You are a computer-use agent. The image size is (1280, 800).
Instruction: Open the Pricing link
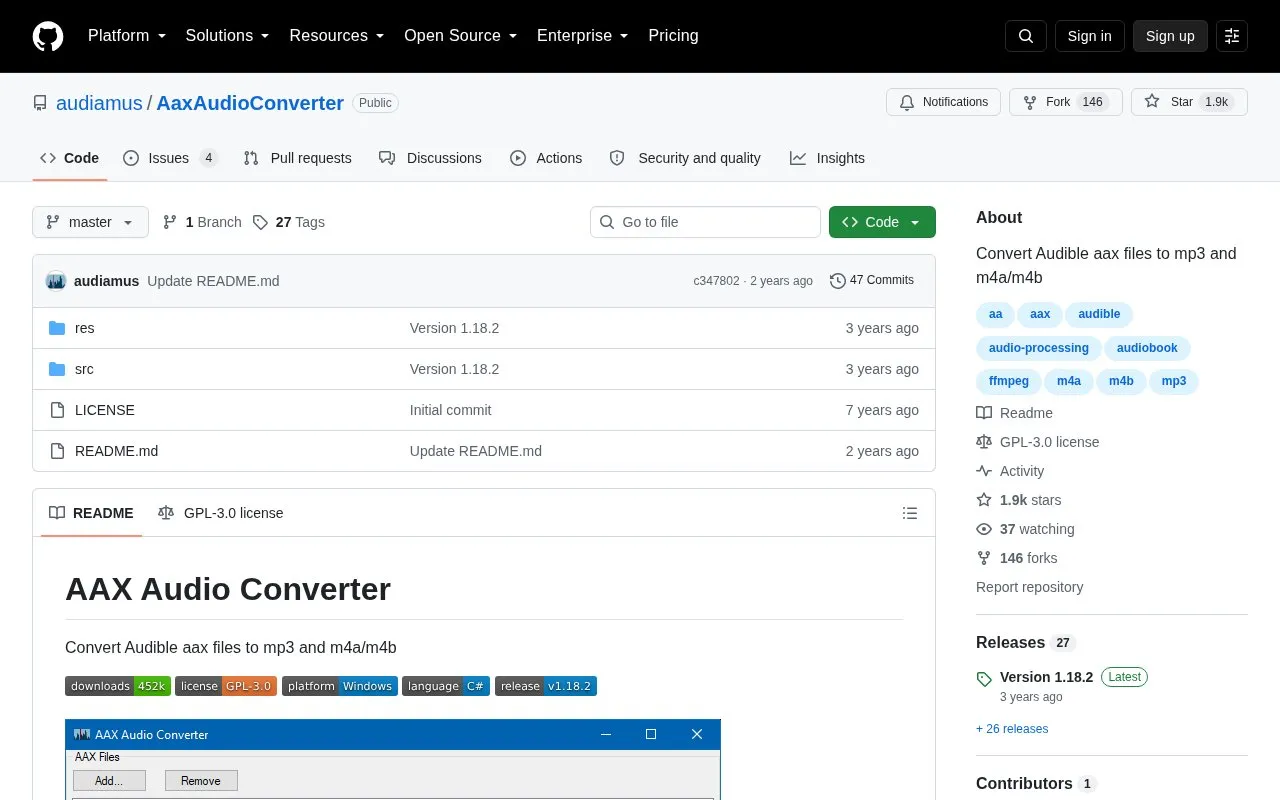(673, 36)
